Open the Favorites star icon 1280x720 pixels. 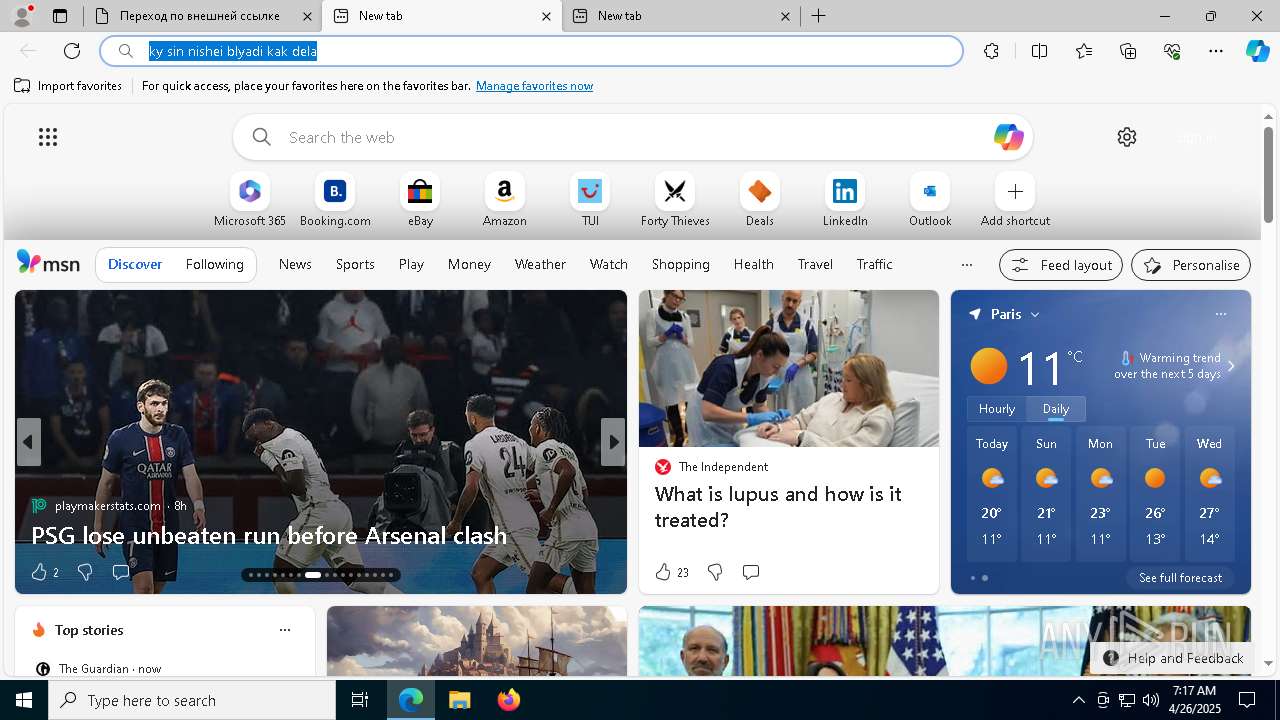click(x=1084, y=51)
